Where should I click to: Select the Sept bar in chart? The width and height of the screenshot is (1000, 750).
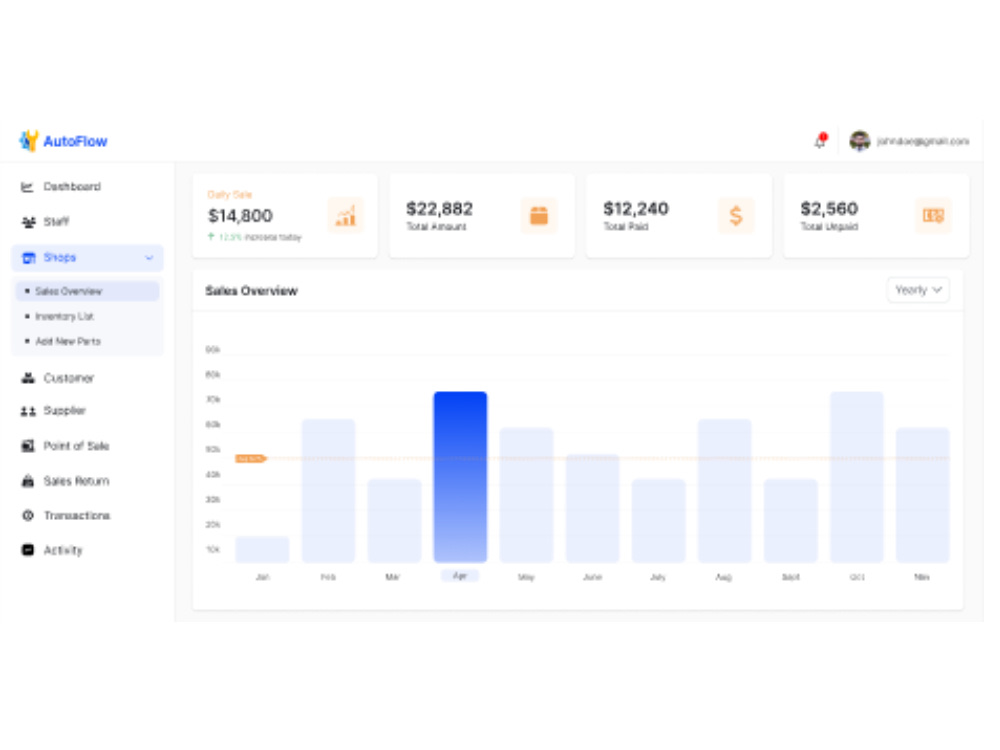click(x=791, y=520)
